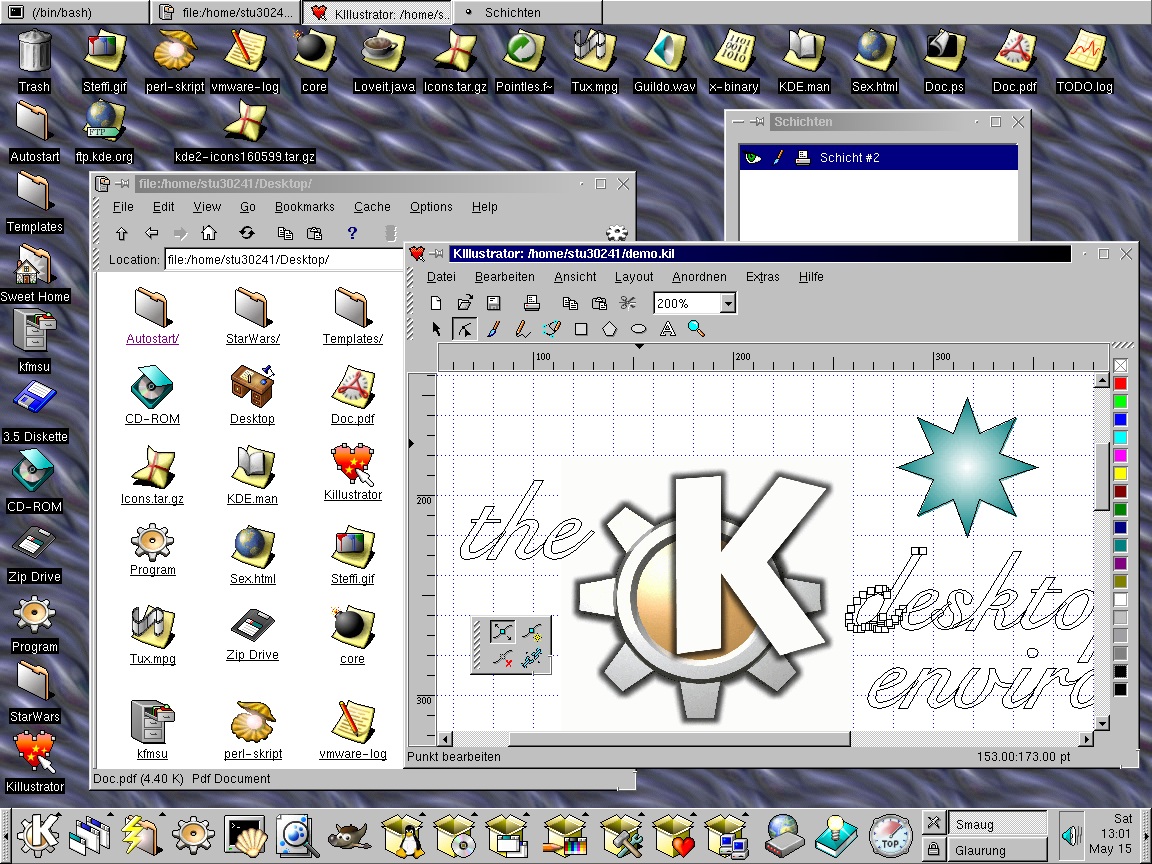Select the Ellipse drawing tool
The width and height of the screenshot is (1152, 864).
coord(639,329)
